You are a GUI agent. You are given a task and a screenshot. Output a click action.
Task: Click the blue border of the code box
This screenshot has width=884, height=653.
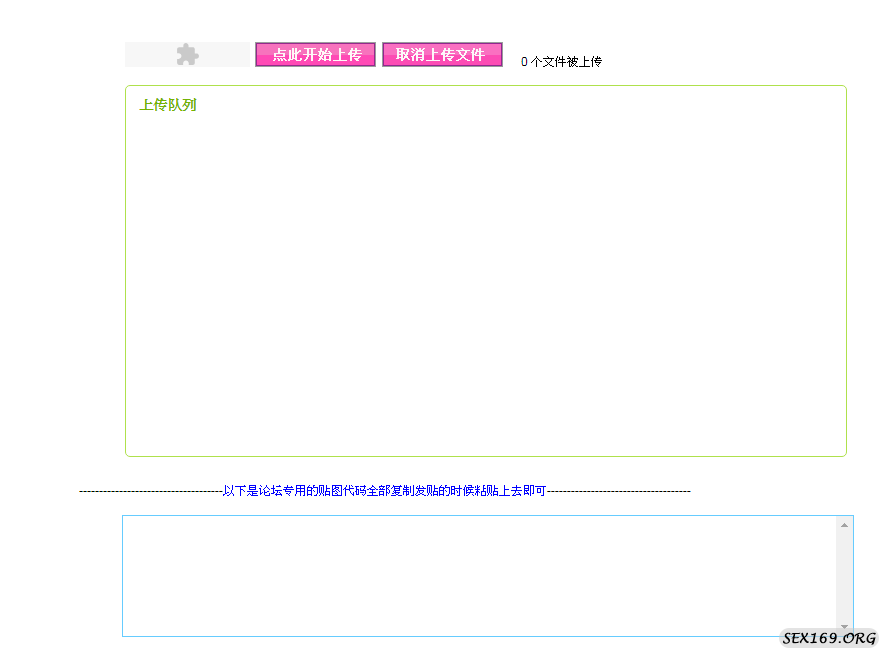(121, 575)
